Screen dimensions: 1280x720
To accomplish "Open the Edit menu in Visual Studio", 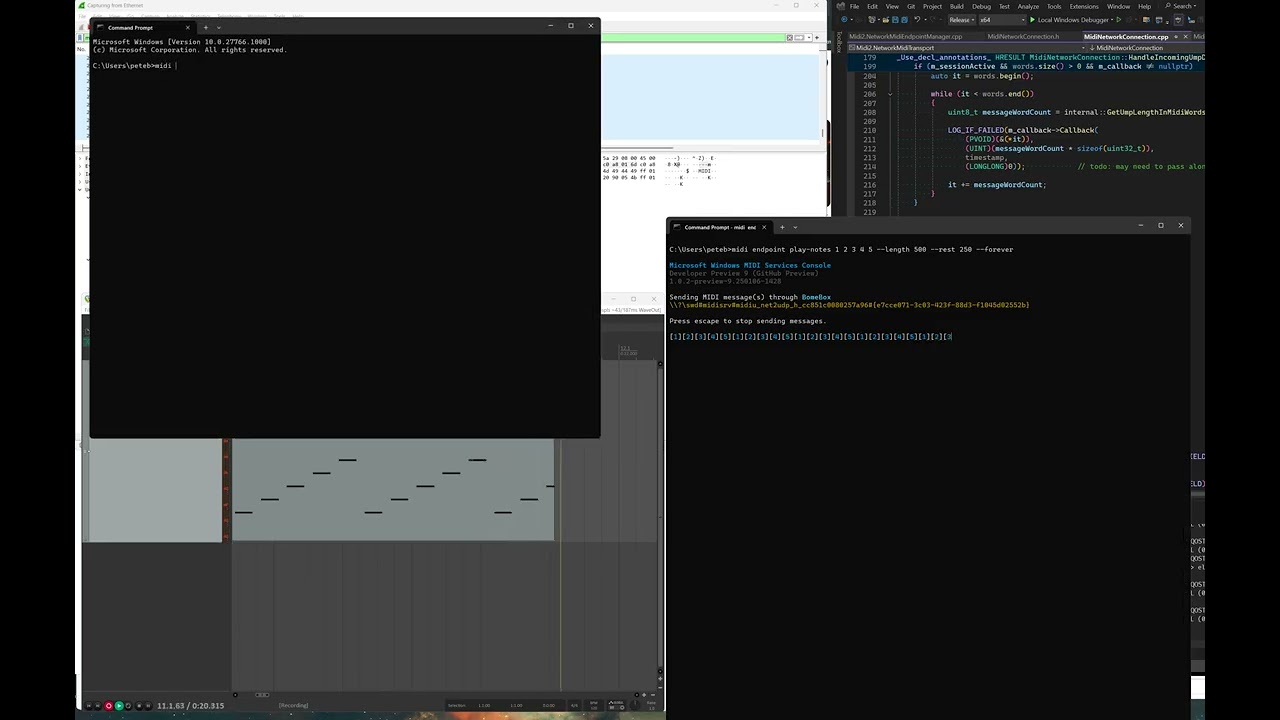I will click(x=872, y=6).
